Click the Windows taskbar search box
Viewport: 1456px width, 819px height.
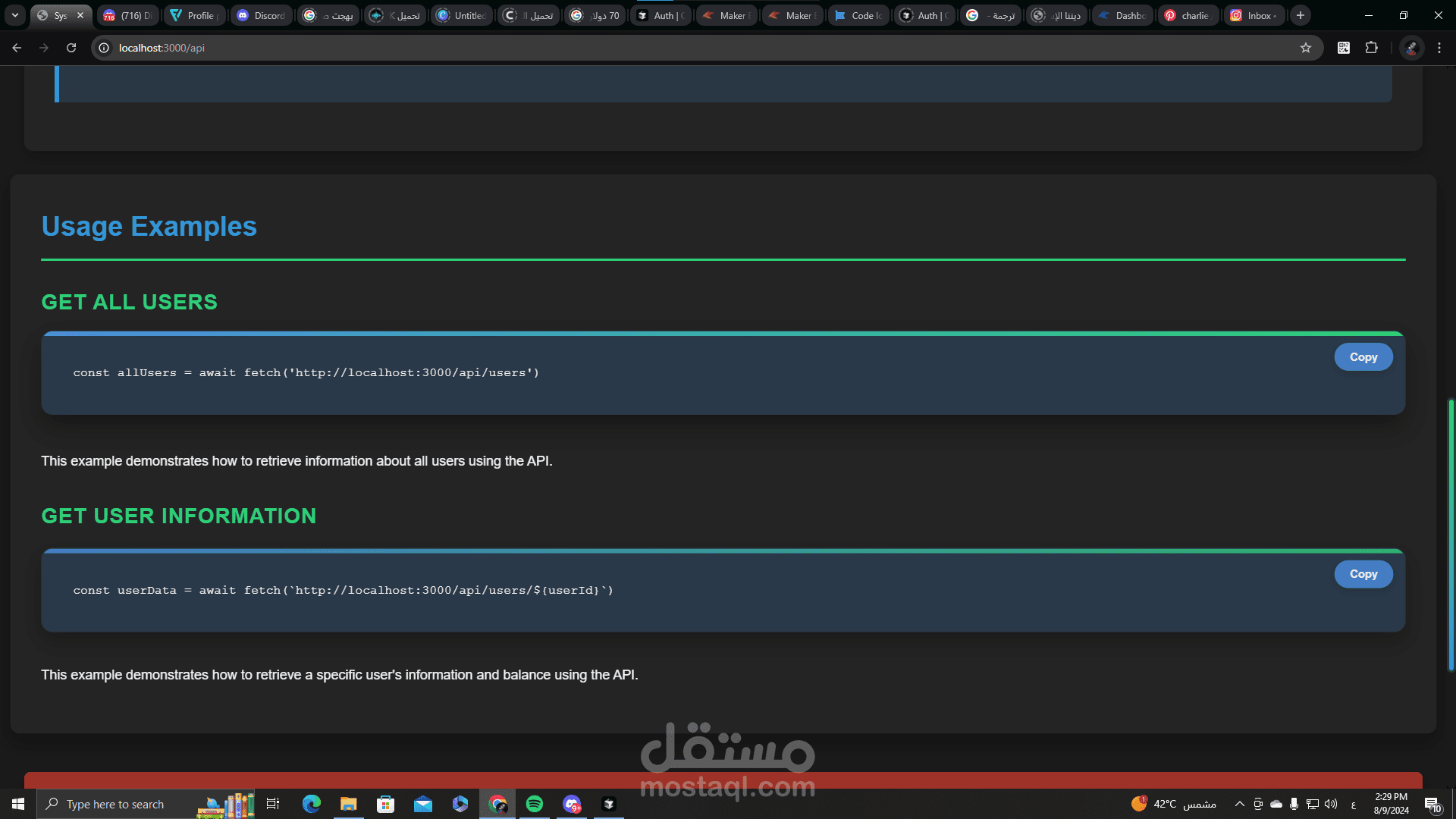coord(114,804)
